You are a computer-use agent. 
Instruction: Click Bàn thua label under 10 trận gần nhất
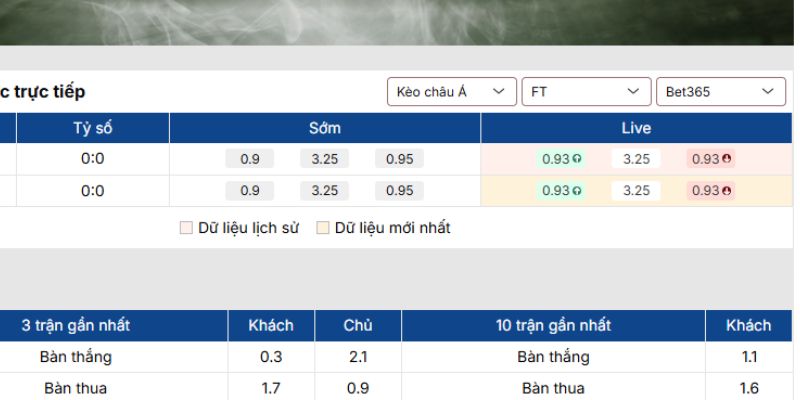point(554,388)
